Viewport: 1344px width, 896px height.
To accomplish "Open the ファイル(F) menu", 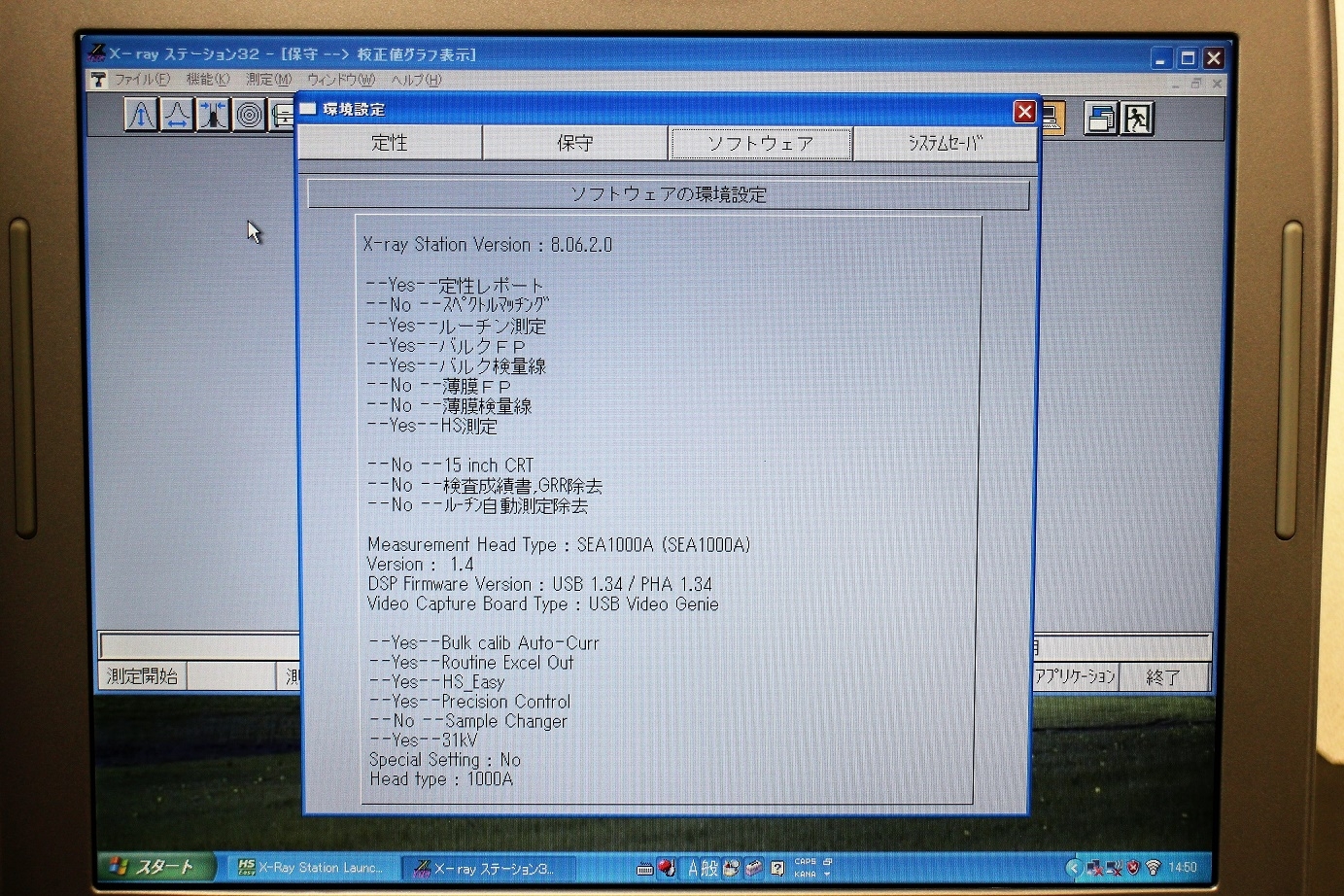I will (142, 80).
